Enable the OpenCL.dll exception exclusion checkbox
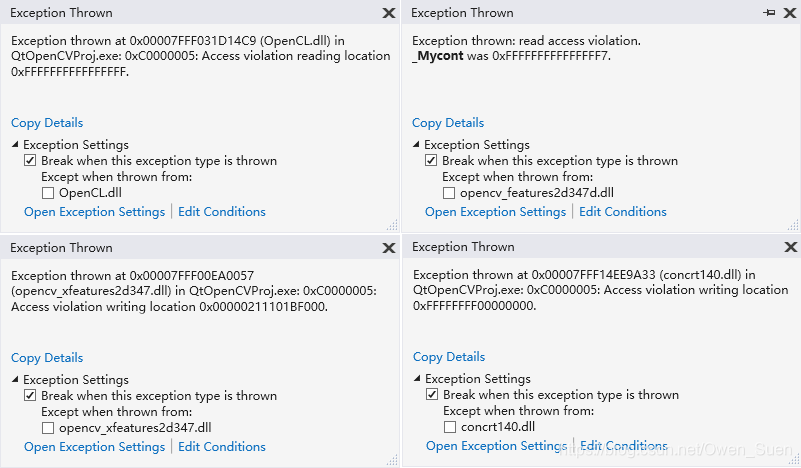Viewport: 801px width, 468px height. 48,193
